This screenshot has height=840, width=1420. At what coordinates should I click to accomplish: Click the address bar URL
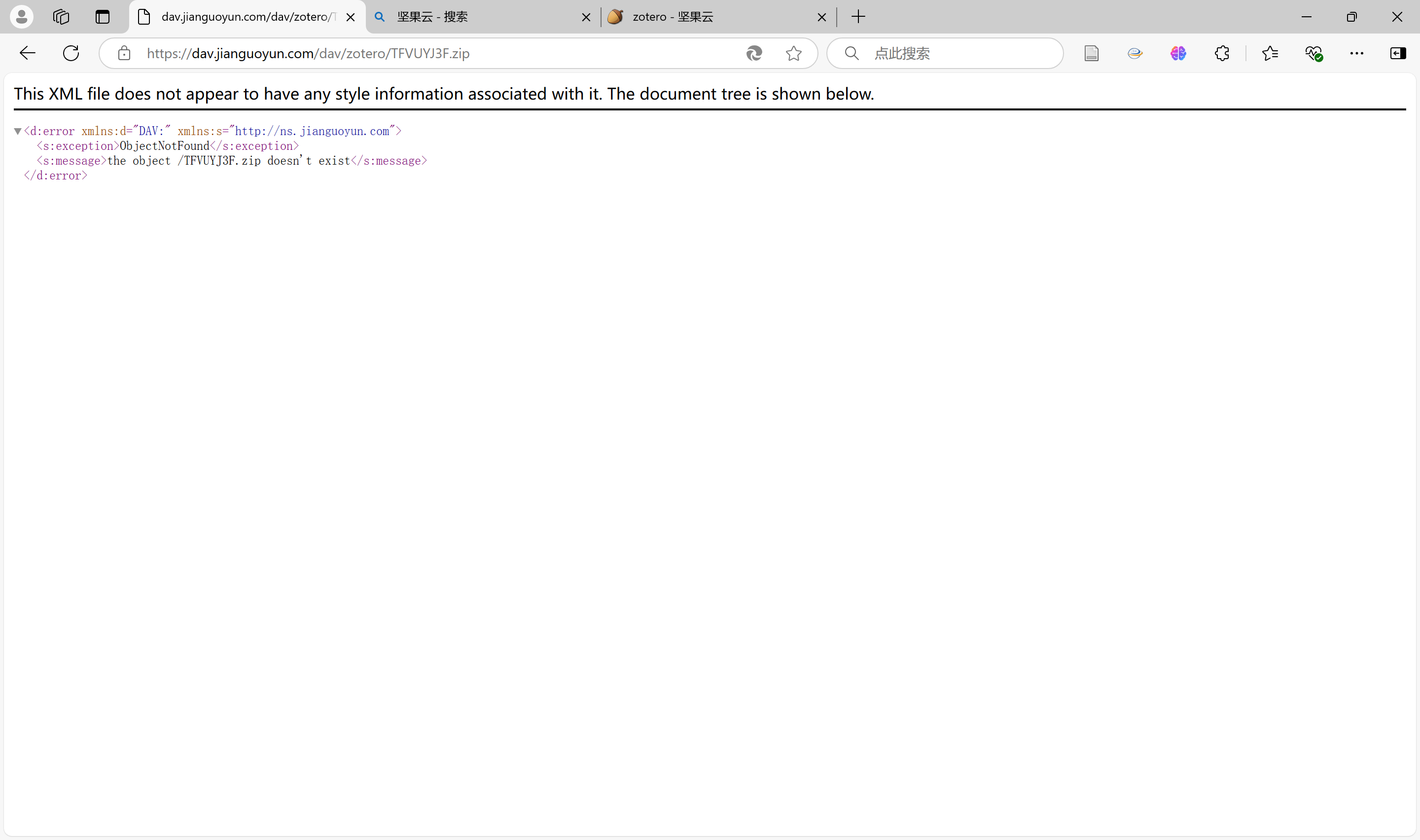point(396,53)
